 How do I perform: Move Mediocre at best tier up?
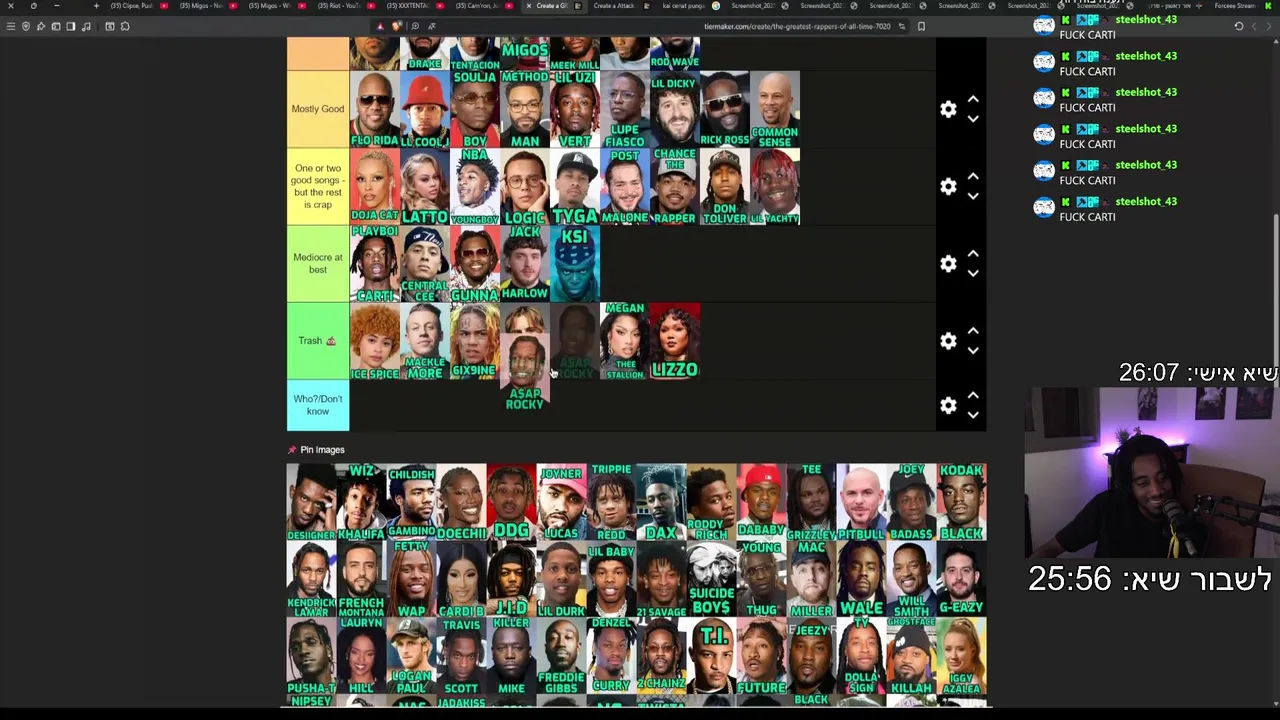(x=972, y=253)
